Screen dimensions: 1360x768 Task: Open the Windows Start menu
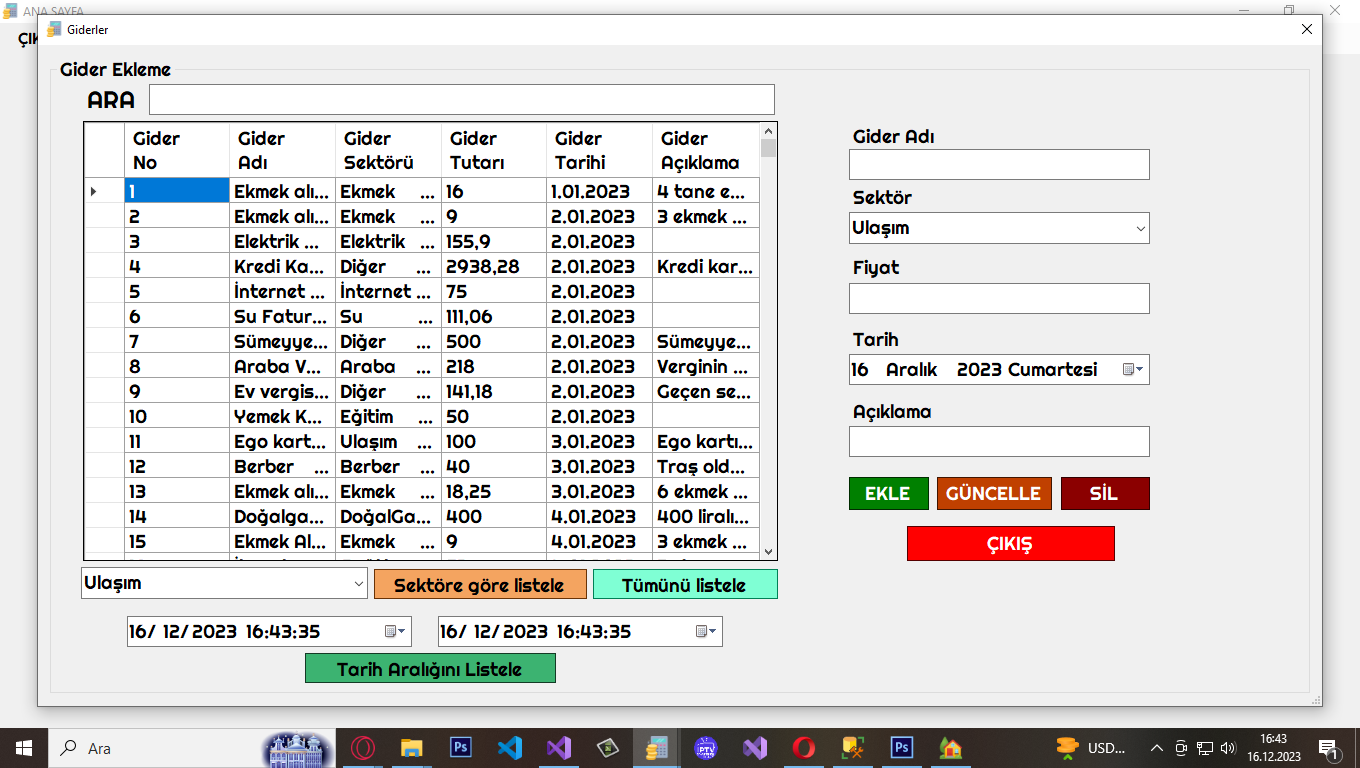tap(23, 748)
